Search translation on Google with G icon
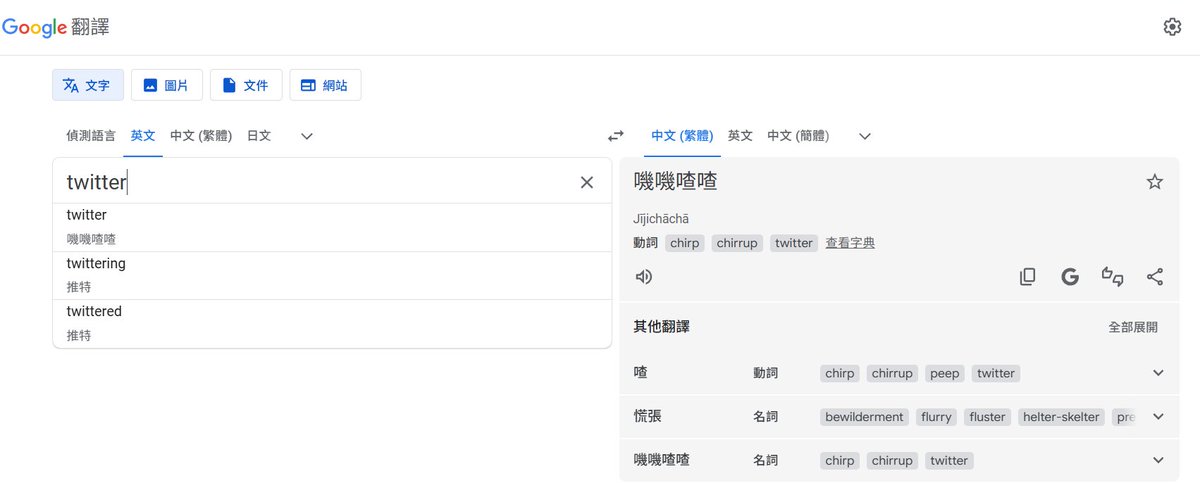Screen dimensions: 1200x483 (1070, 277)
